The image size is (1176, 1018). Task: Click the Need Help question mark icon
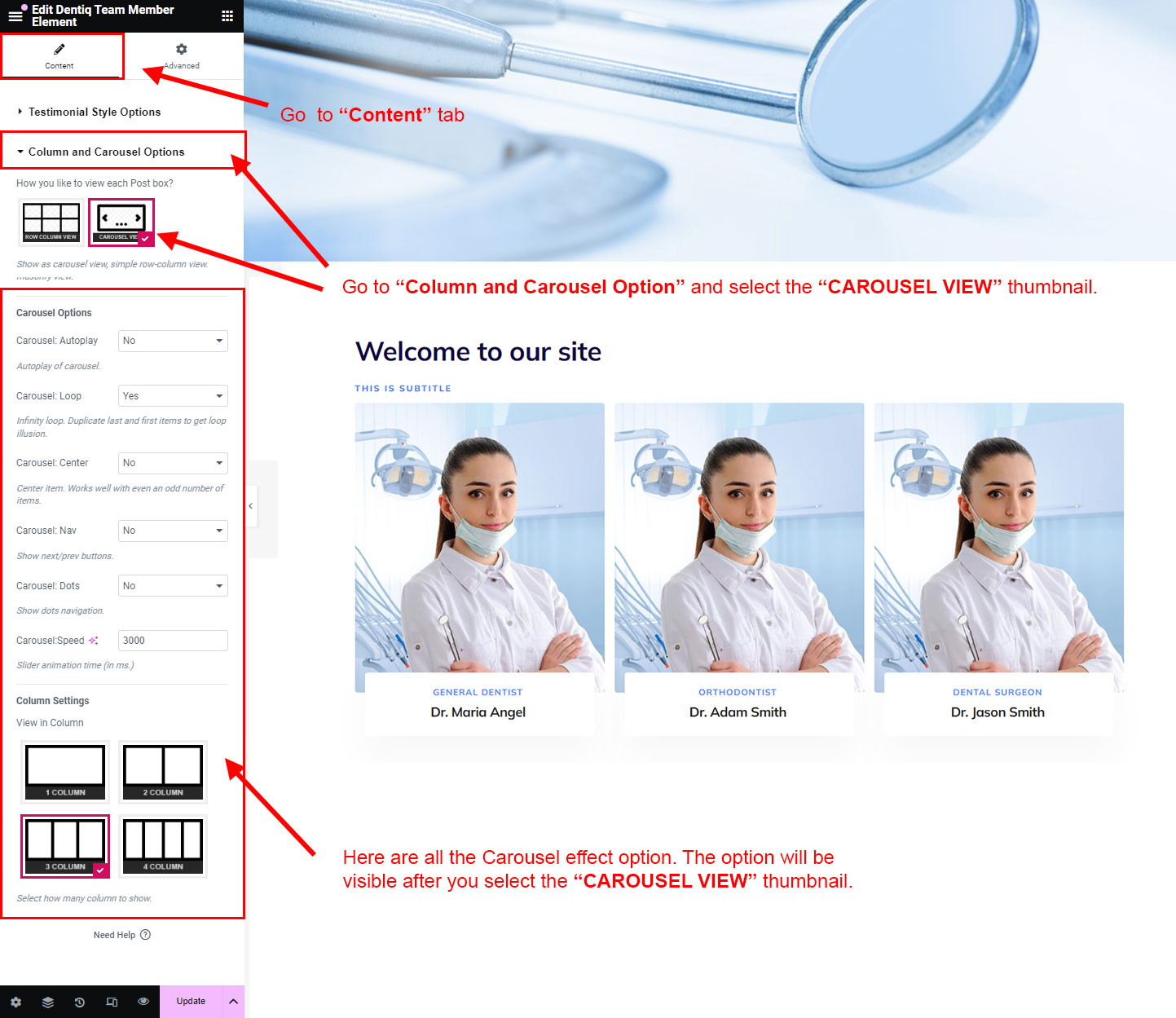click(x=145, y=935)
